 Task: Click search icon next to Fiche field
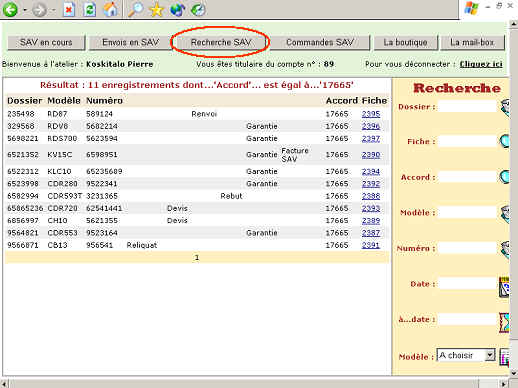coord(505,141)
